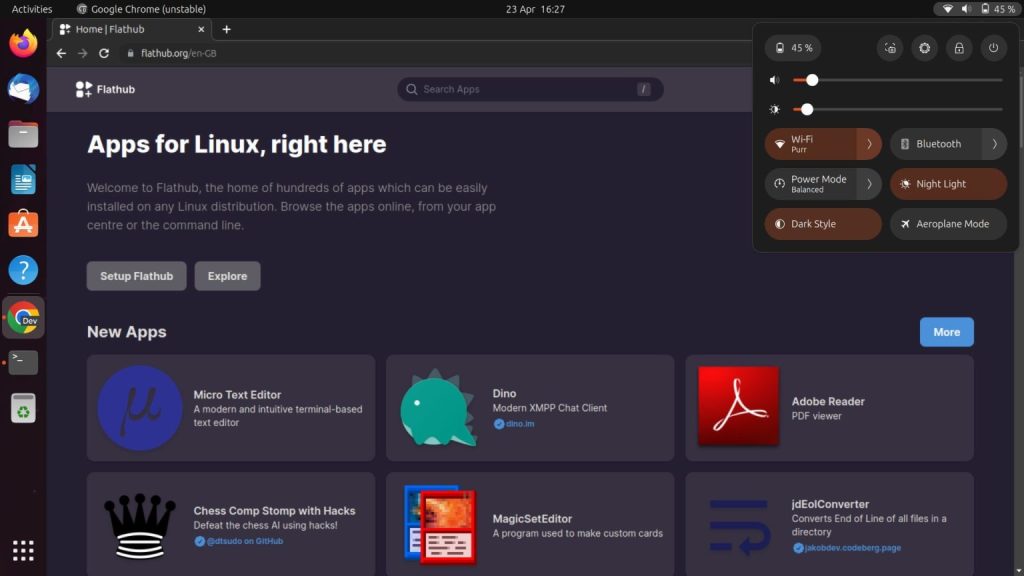Expand the Power Mode options arrow

869,184
